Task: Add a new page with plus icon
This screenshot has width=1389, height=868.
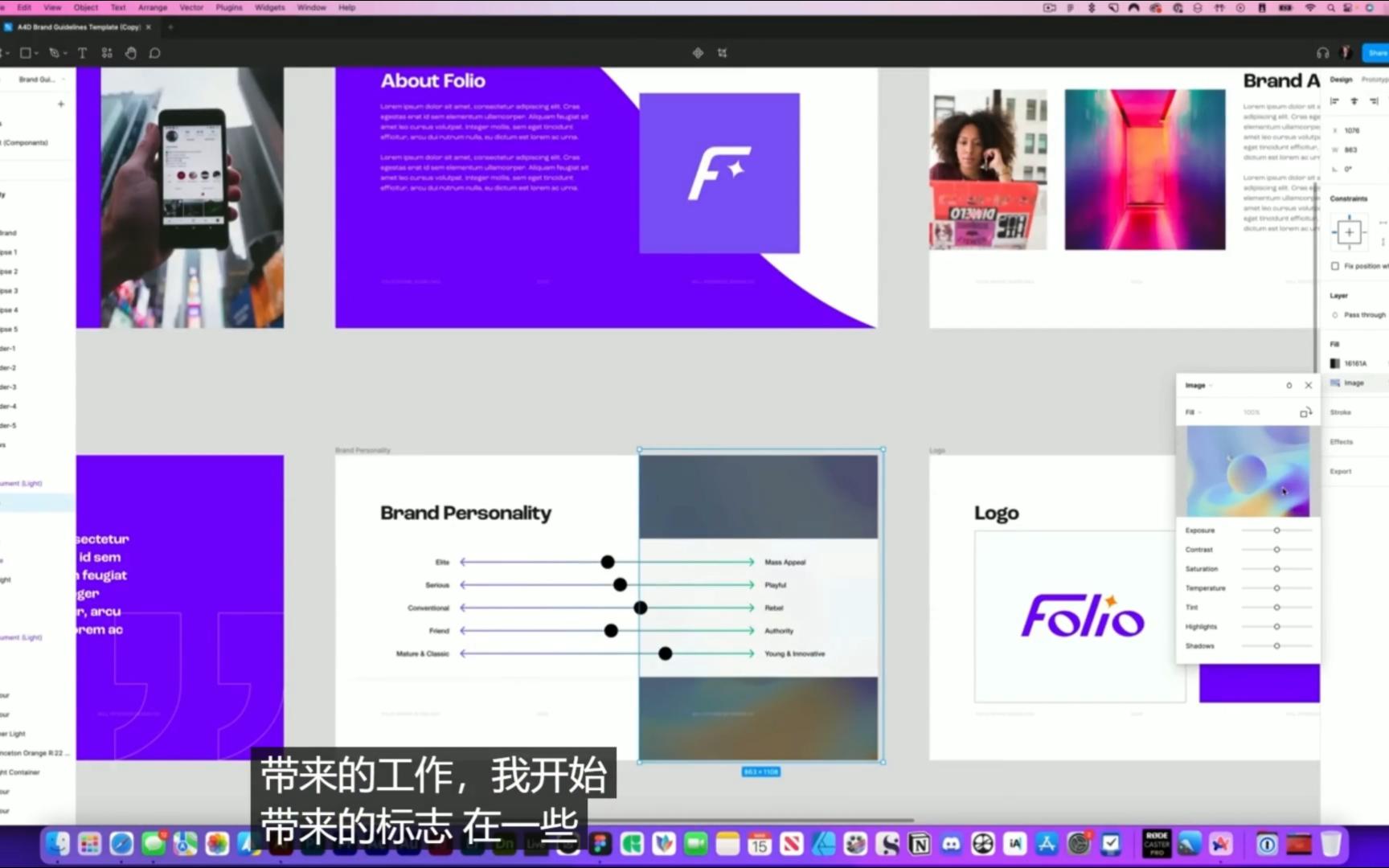Action: [x=61, y=104]
